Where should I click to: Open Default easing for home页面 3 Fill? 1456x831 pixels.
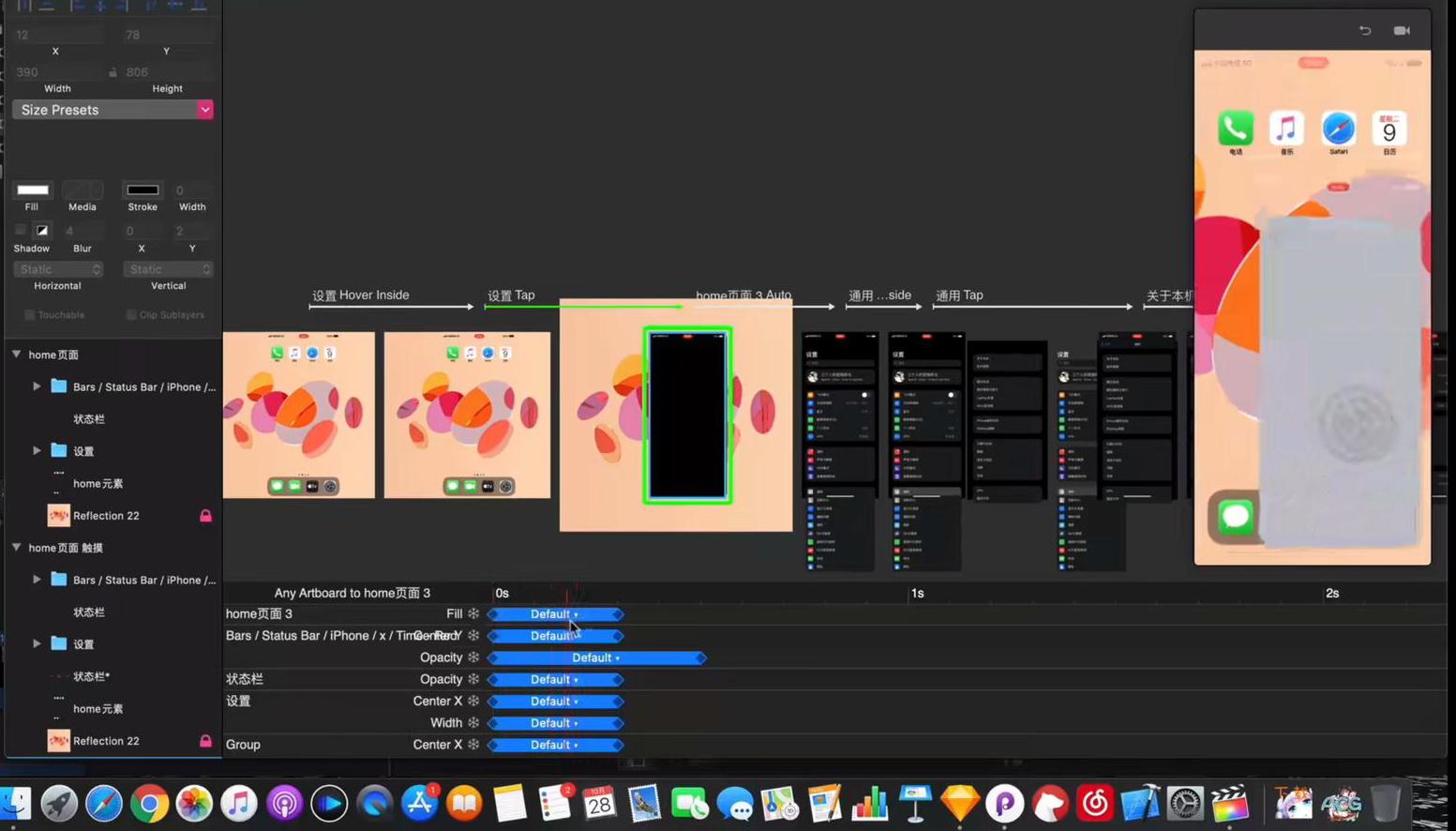coord(555,614)
